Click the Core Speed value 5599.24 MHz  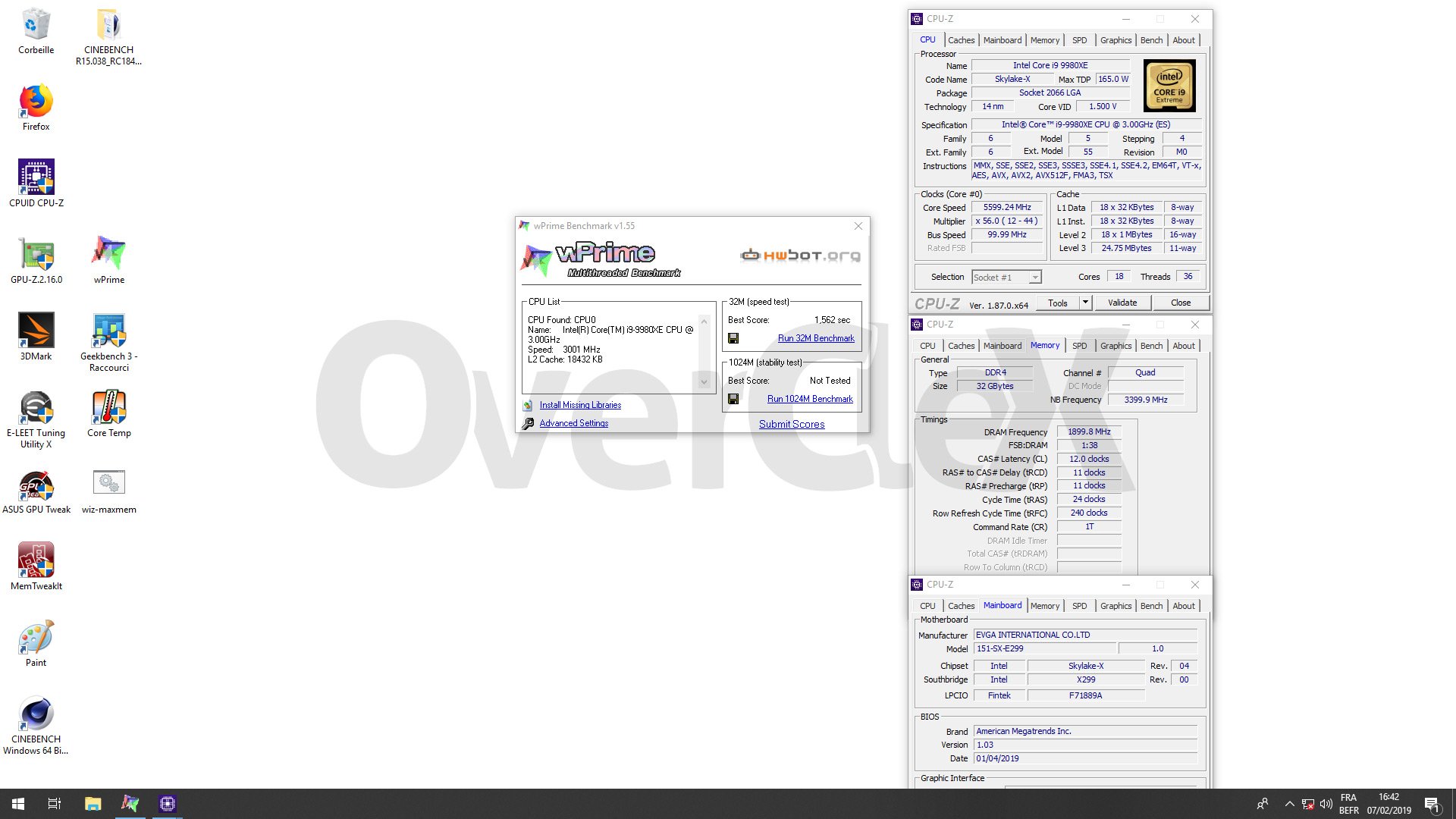coord(1007,208)
